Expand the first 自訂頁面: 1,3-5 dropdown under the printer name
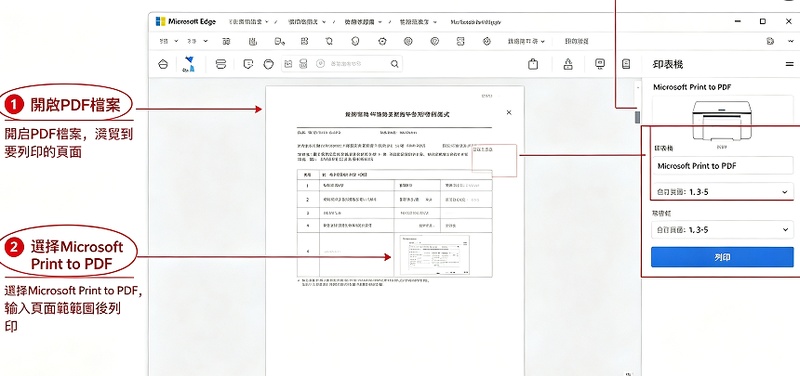Screen dimensions: 800x376 tap(722, 192)
